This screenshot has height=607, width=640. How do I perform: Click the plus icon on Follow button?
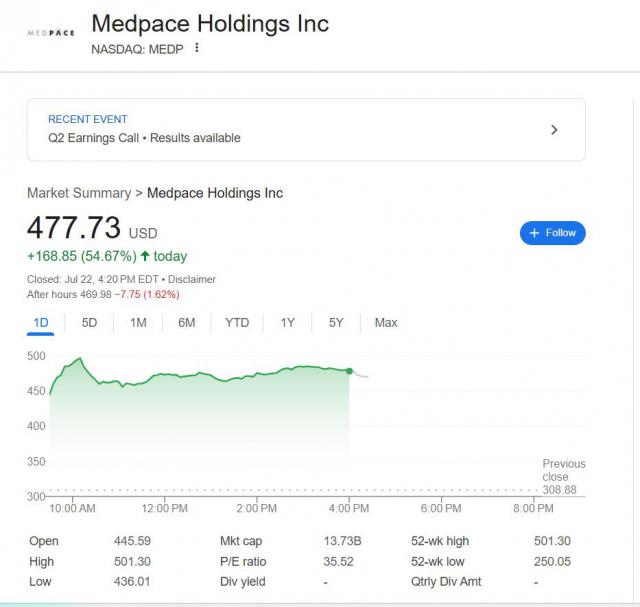click(x=535, y=233)
